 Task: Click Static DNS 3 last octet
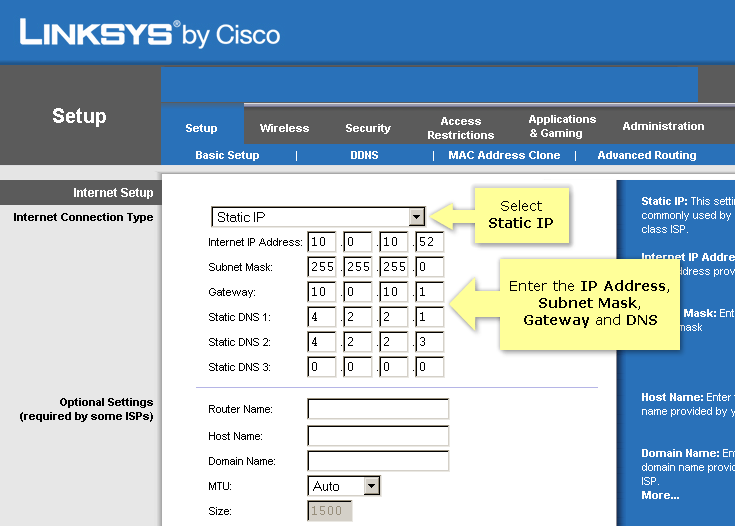429,367
